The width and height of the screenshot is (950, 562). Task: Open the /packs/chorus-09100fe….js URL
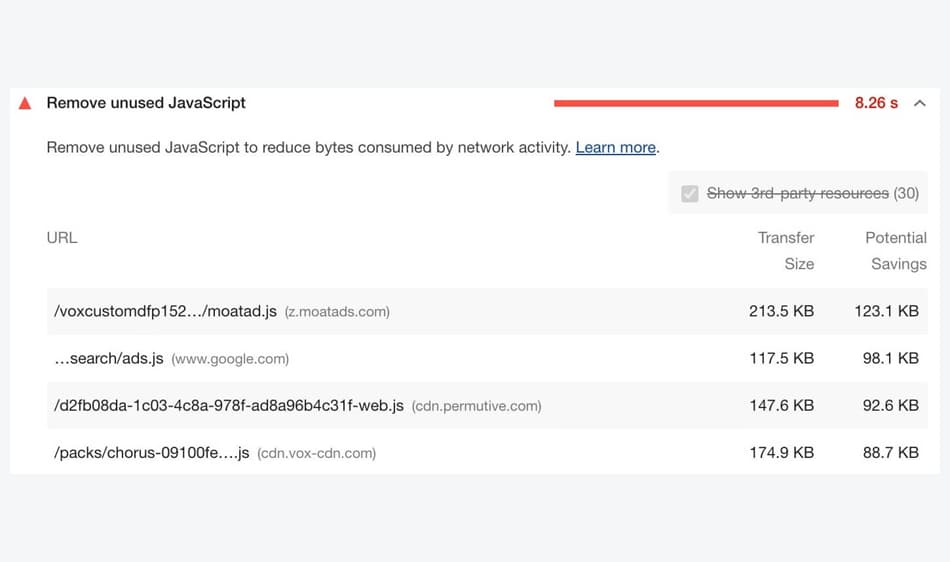pos(151,453)
